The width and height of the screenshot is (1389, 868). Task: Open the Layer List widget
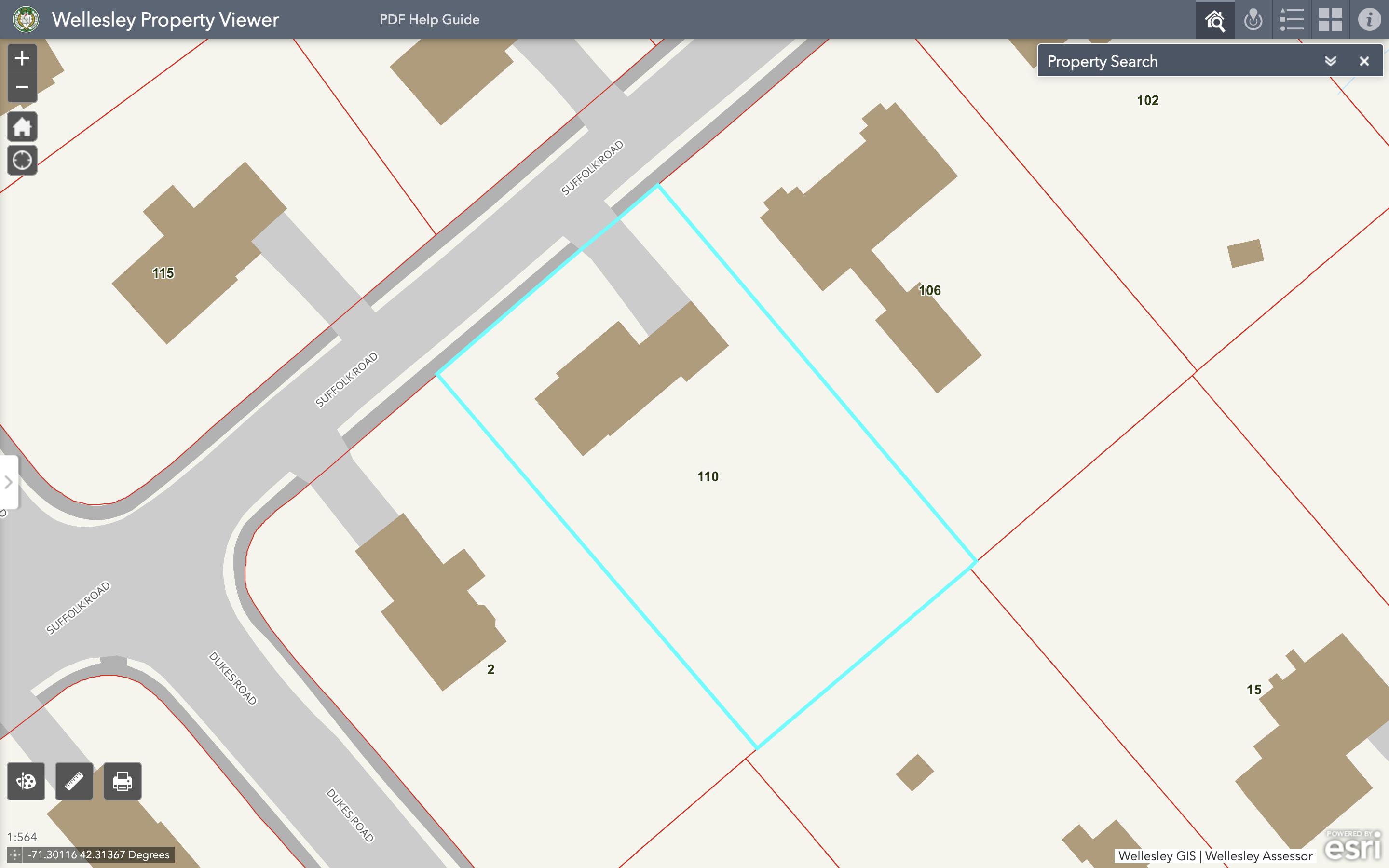(x=1292, y=19)
